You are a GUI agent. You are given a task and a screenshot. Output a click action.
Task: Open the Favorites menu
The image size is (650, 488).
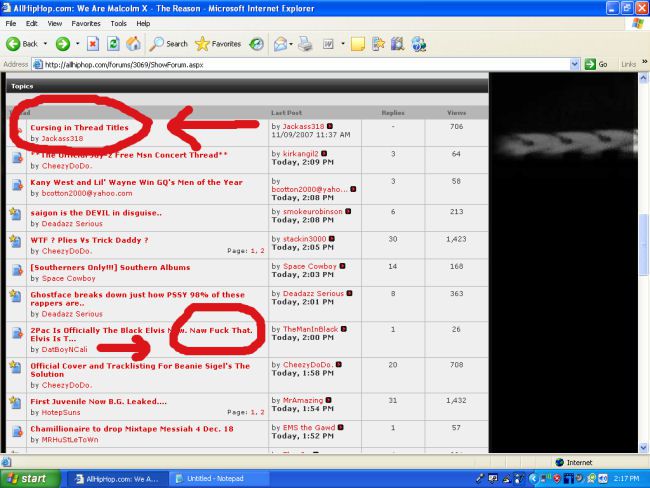tap(86, 24)
